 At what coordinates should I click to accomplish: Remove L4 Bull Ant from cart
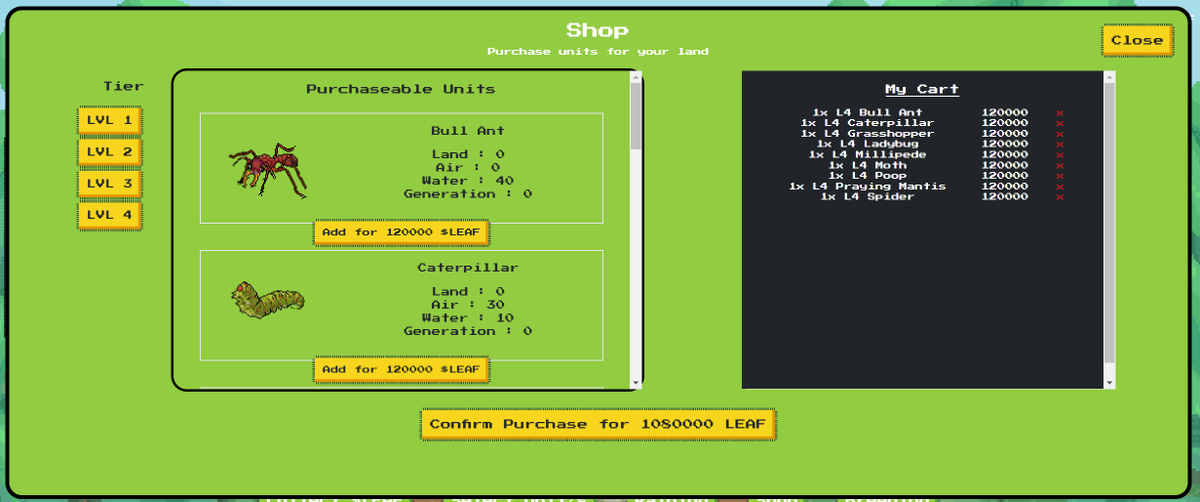point(1060,113)
